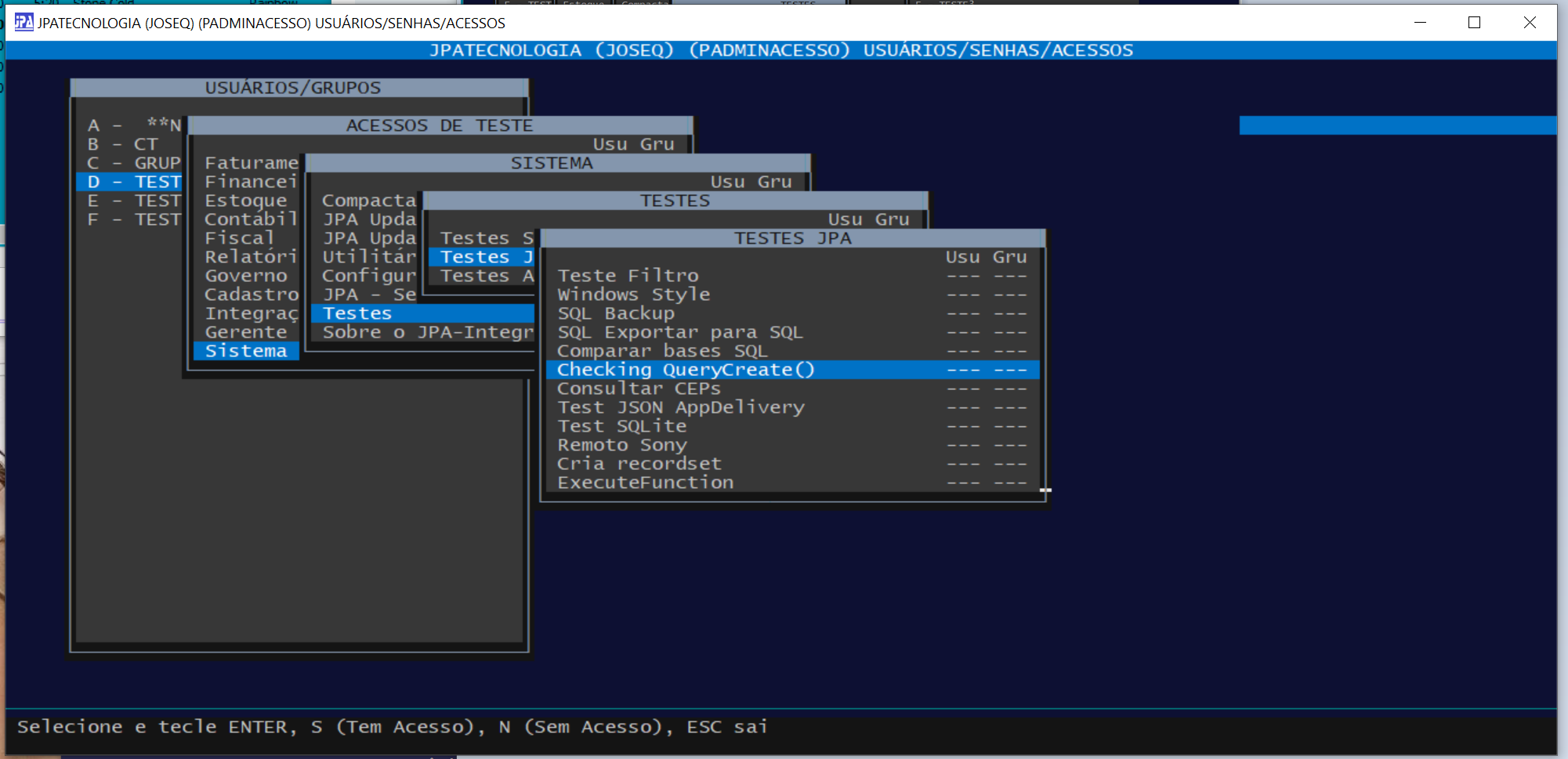1568x759 pixels.
Task: Open the 'SQL Backup' entry
Action: click(792, 313)
